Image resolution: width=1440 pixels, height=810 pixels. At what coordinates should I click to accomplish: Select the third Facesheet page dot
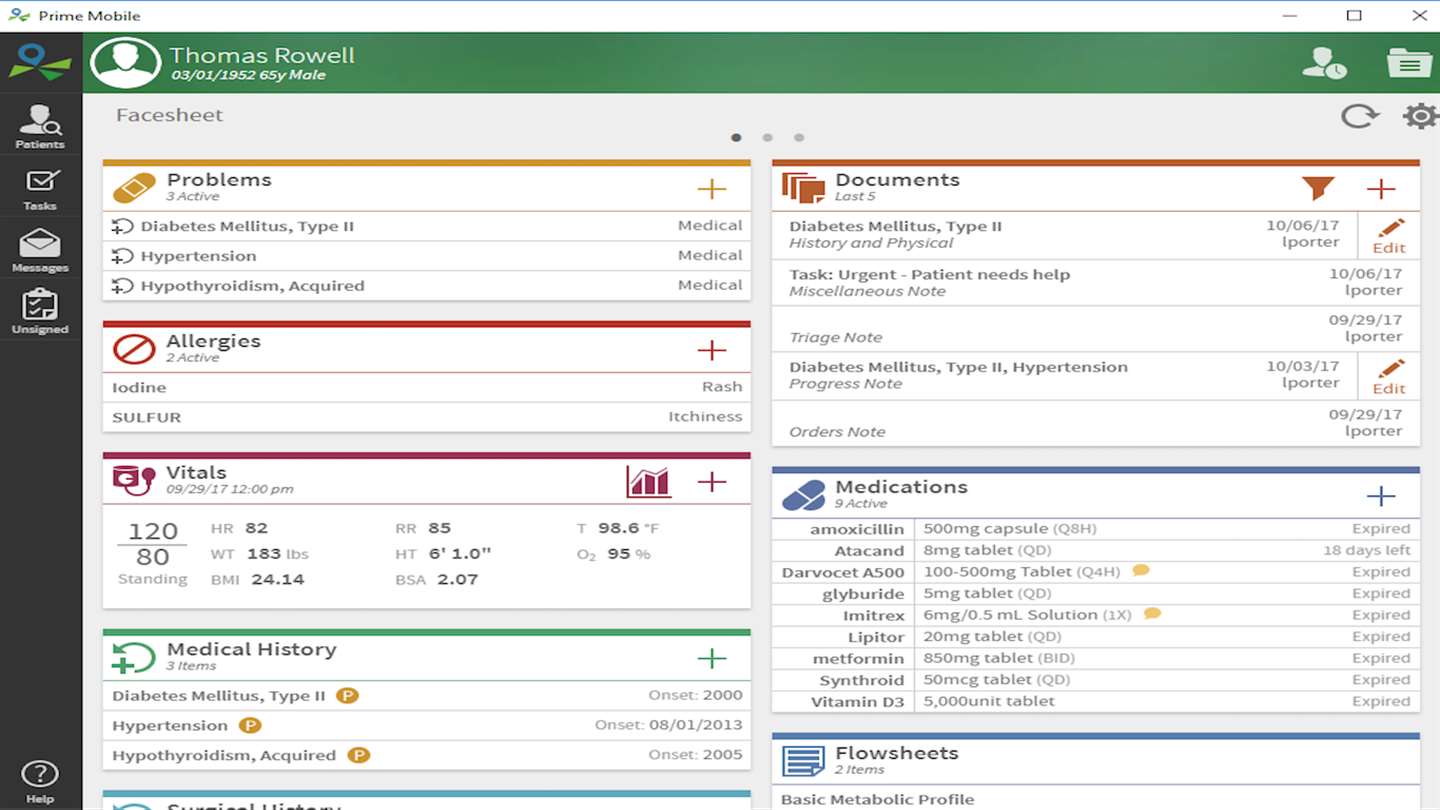(798, 138)
